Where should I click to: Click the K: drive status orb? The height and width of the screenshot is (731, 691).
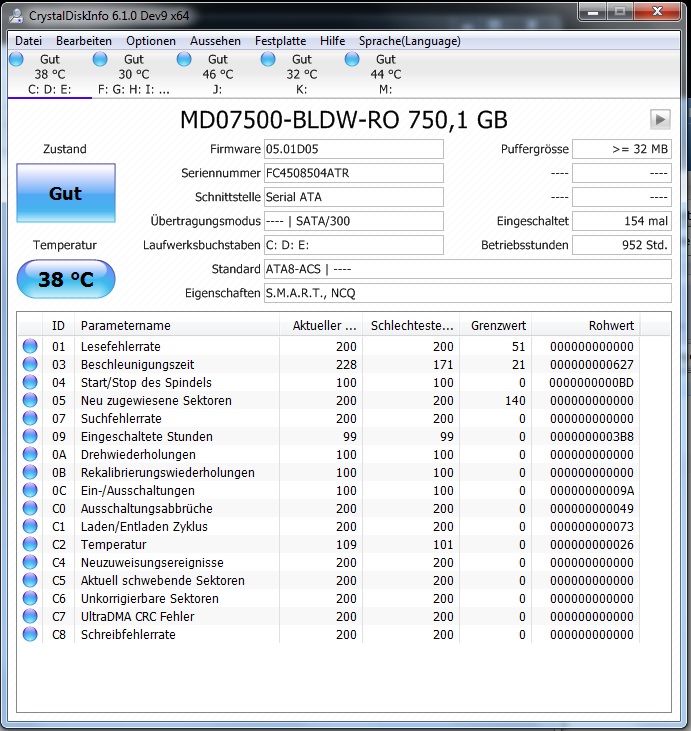(269, 60)
